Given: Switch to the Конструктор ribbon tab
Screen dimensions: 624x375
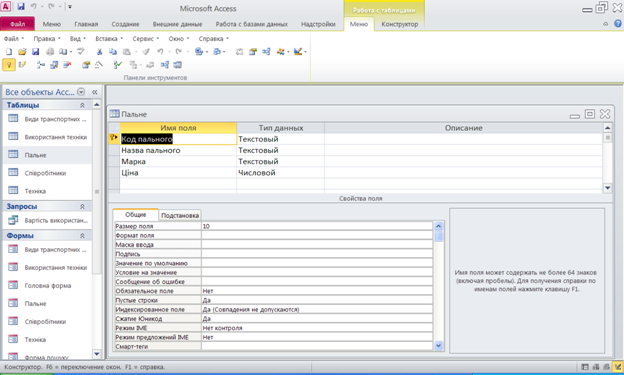Looking at the screenshot, I should tap(400, 24).
